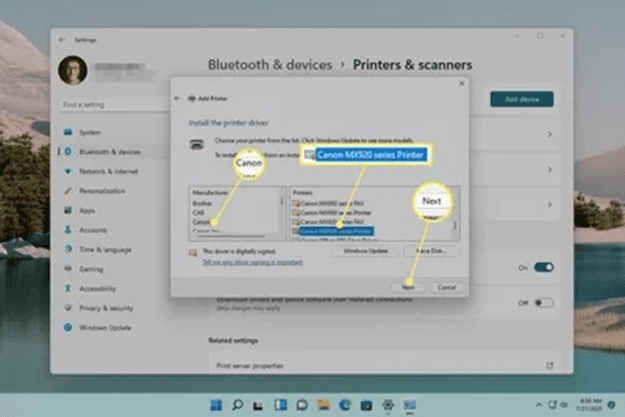
Task: Click the Settings window back arrow
Action: click(x=62, y=40)
